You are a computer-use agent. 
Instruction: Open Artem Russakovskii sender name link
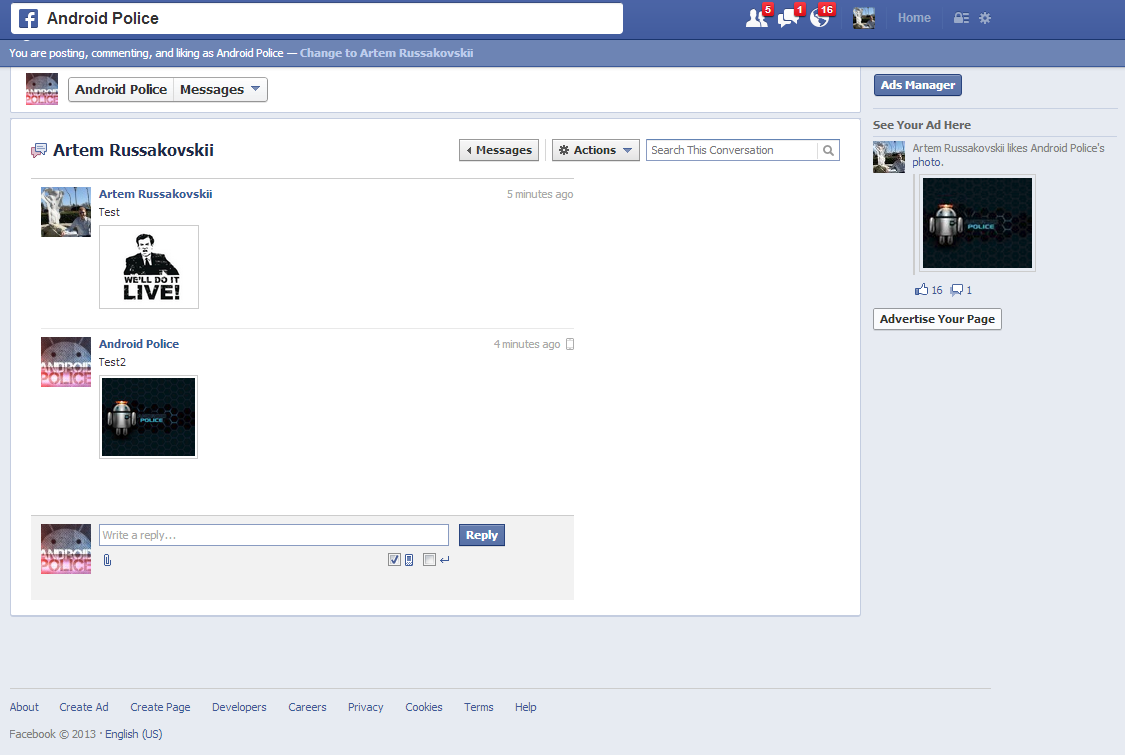coord(155,194)
